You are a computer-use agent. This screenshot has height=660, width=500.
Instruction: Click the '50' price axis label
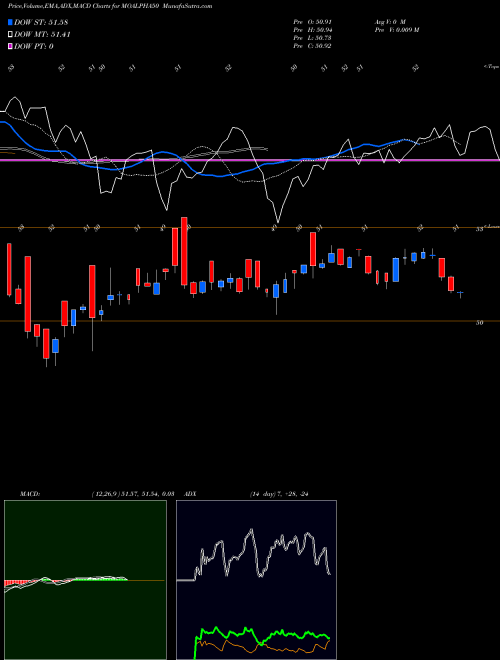[480, 323]
